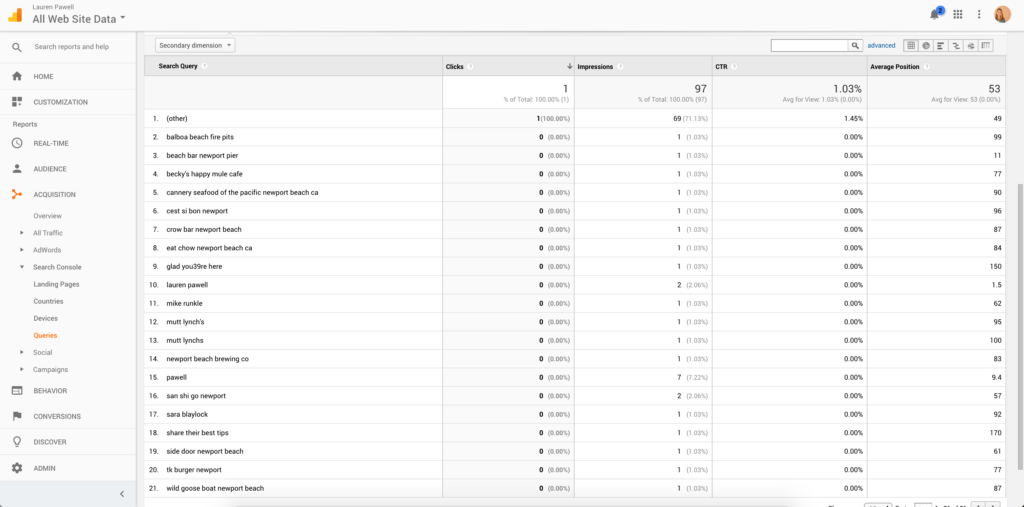
Task: Open the advanced filter link
Action: pyautogui.click(x=881, y=46)
